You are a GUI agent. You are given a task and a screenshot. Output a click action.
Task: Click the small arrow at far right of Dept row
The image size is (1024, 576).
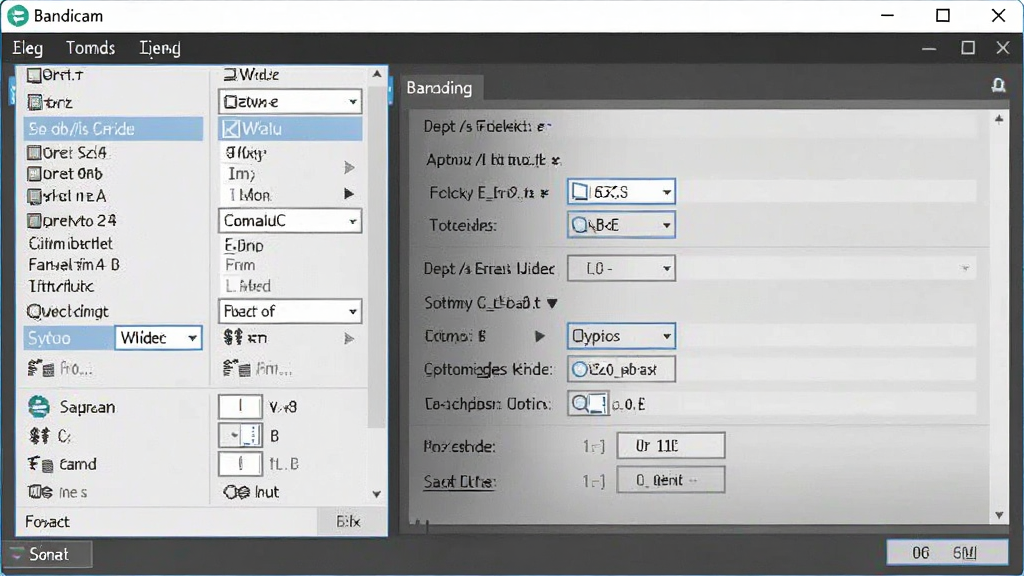point(965,268)
